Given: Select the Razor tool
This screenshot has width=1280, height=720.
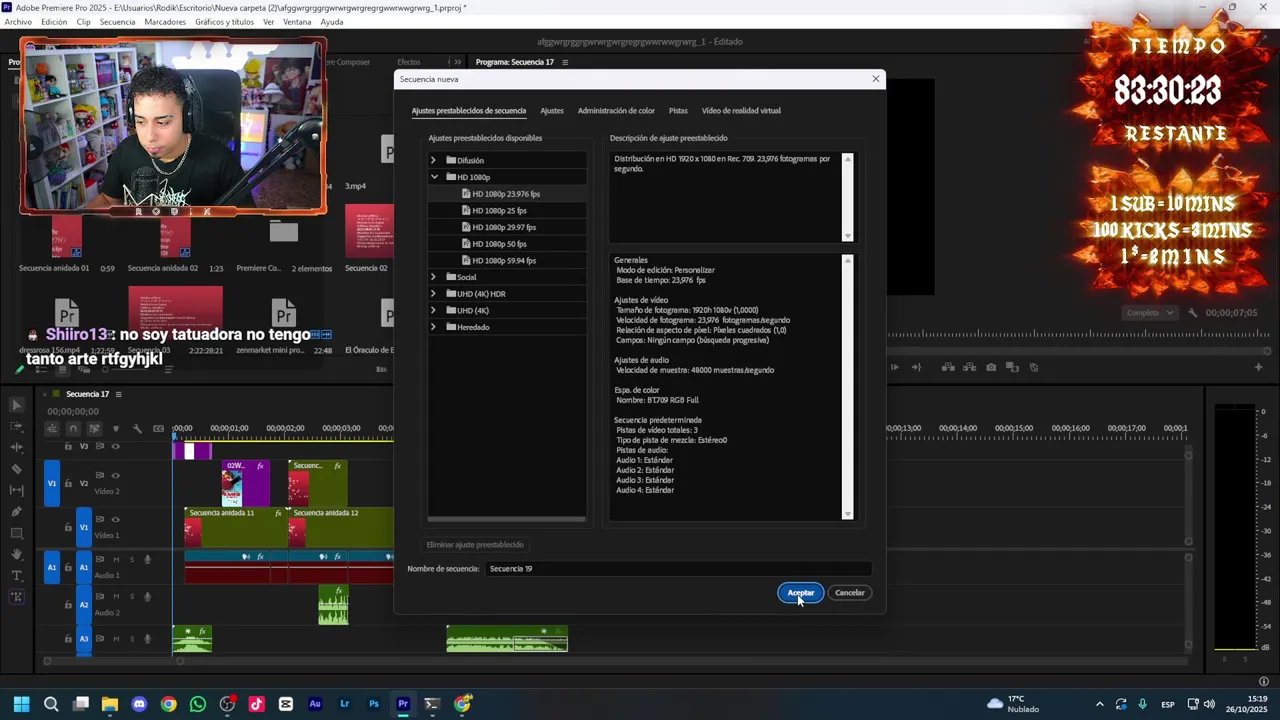Looking at the screenshot, I should (x=16, y=469).
